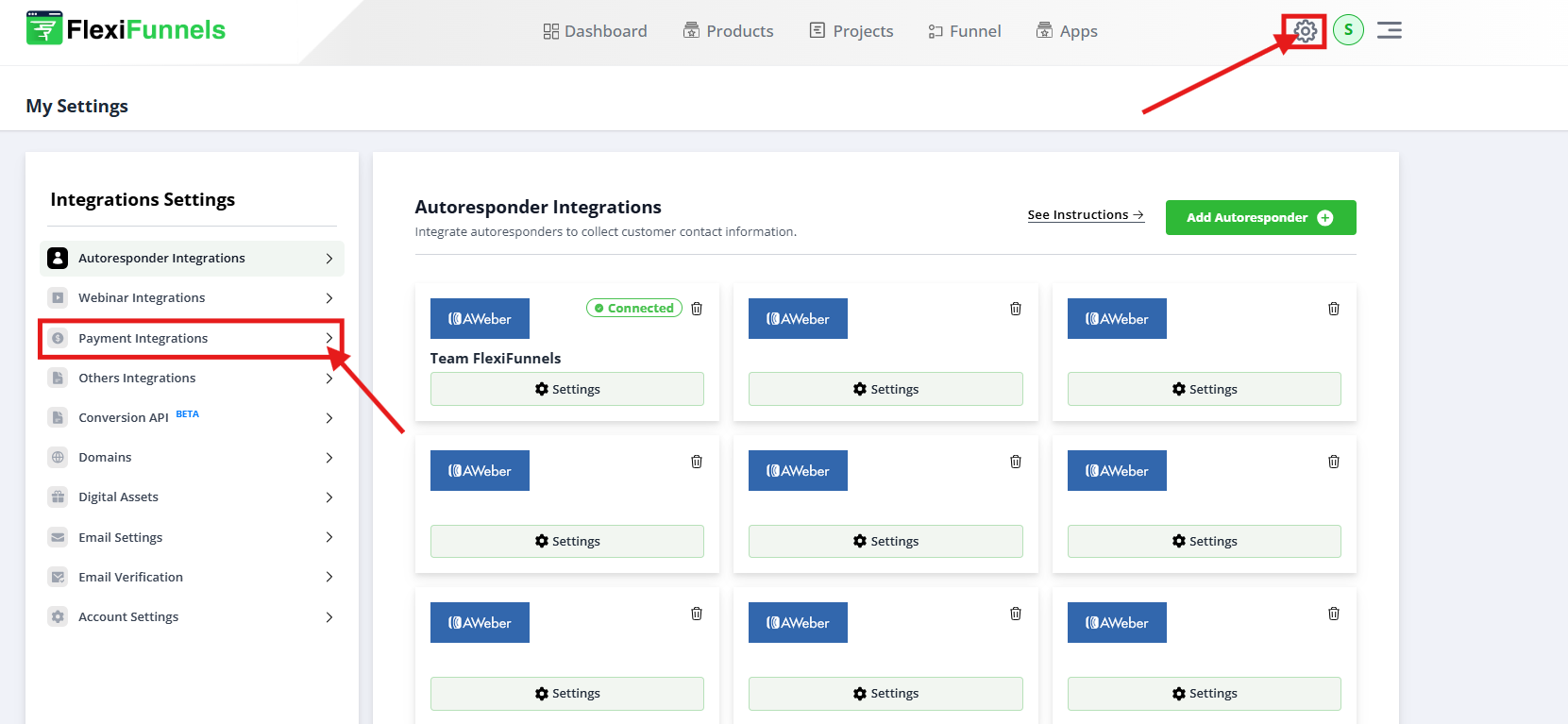Image resolution: width=1568 pixels, height=724 pixels.
Task: Click the FlexiFunnels logo
Action: [x=126, y=29]
